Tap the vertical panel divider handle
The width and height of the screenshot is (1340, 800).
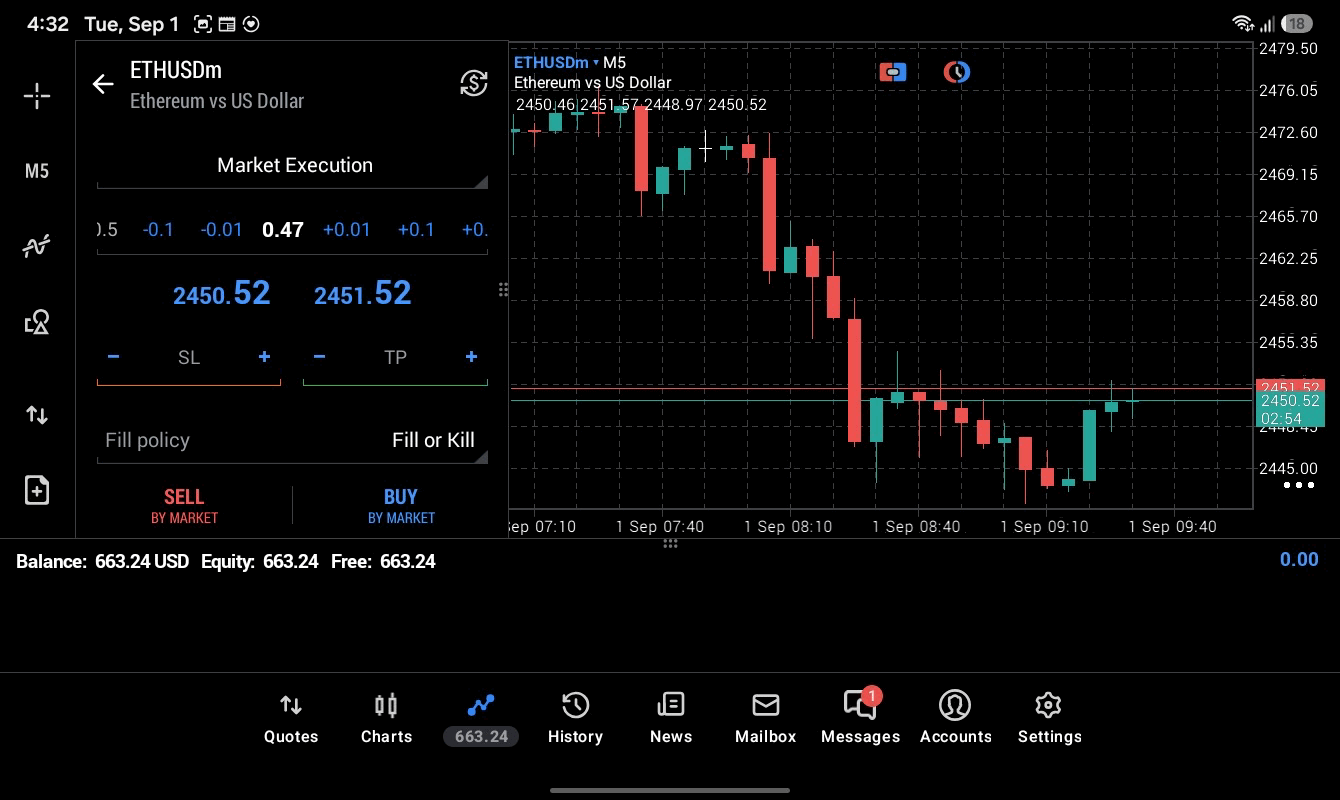(x=503, y=290)
